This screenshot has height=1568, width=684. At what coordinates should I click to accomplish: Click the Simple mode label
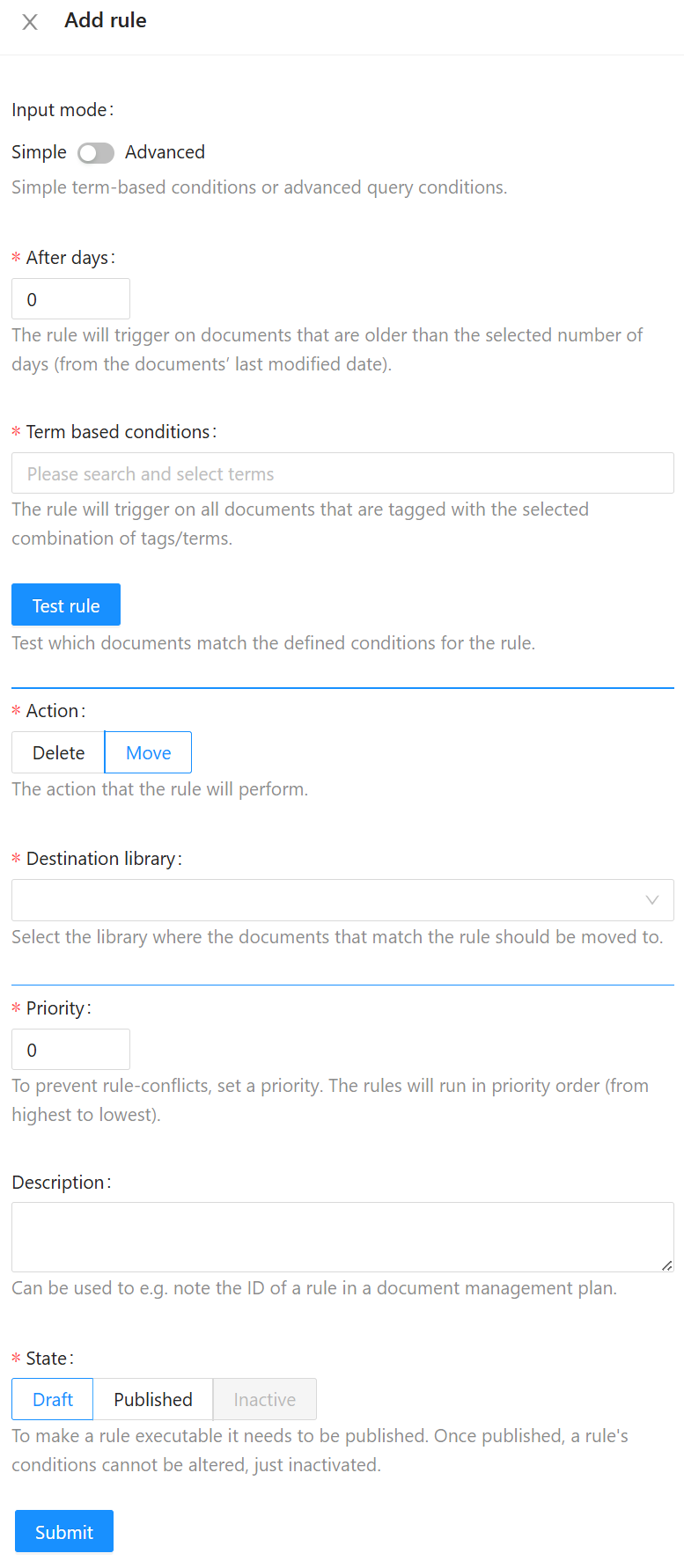pyautogui.click(x=39, y=152)
